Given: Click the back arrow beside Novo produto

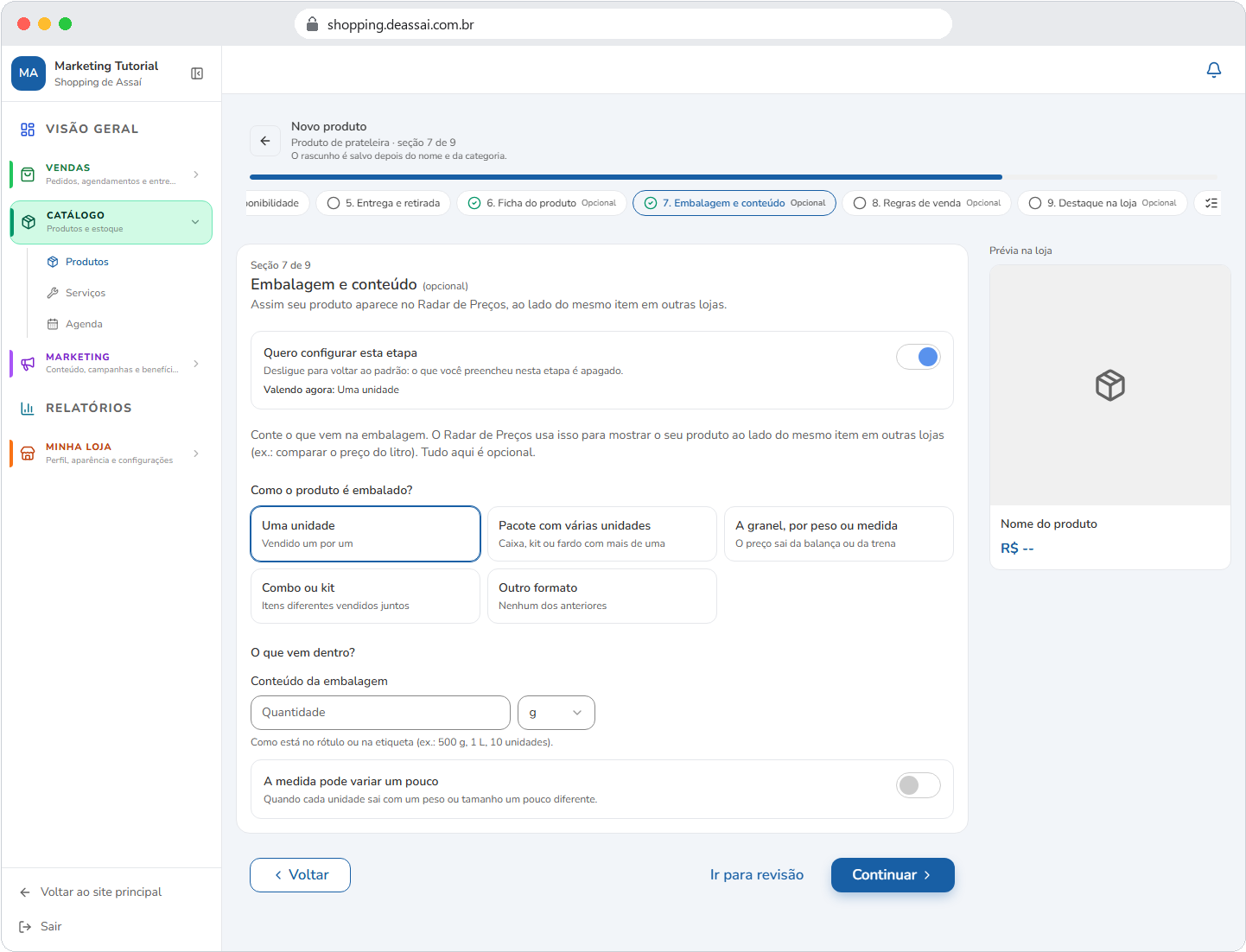Looking at the screenshot, I should tap(265, 141).
